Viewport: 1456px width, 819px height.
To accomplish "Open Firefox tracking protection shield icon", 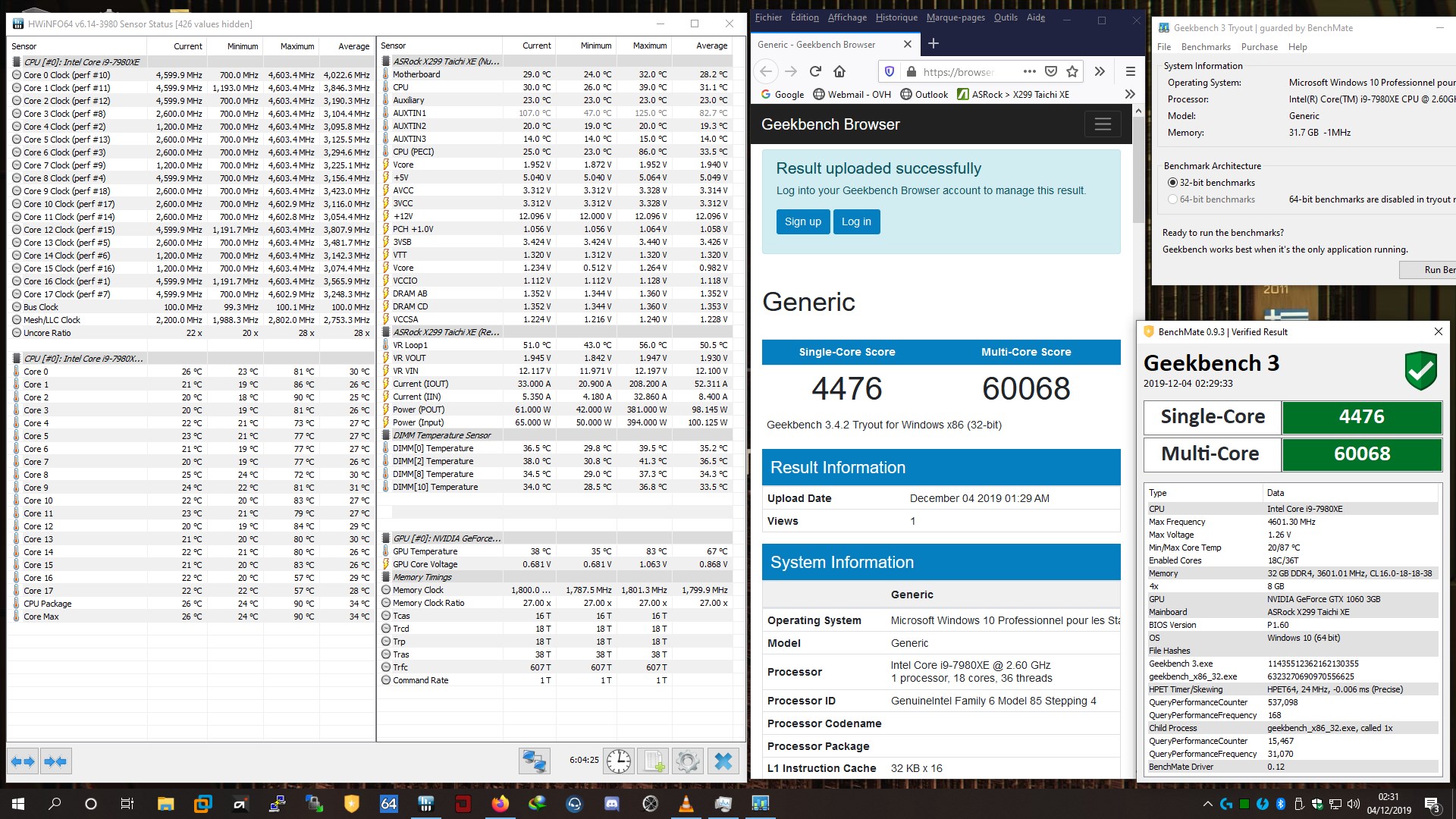I will pos(890,71).
